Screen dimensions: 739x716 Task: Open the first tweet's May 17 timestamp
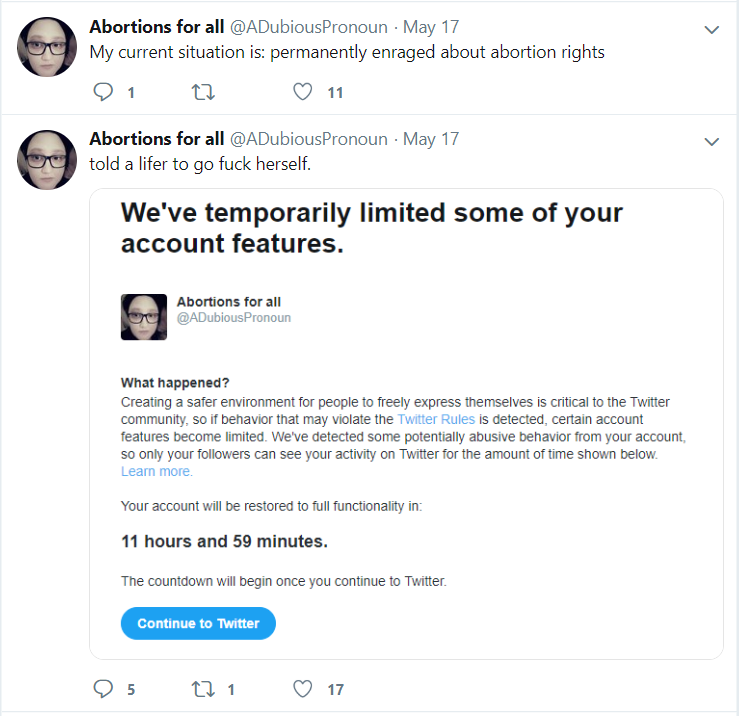pyautogui.click(x=431, y=27)
